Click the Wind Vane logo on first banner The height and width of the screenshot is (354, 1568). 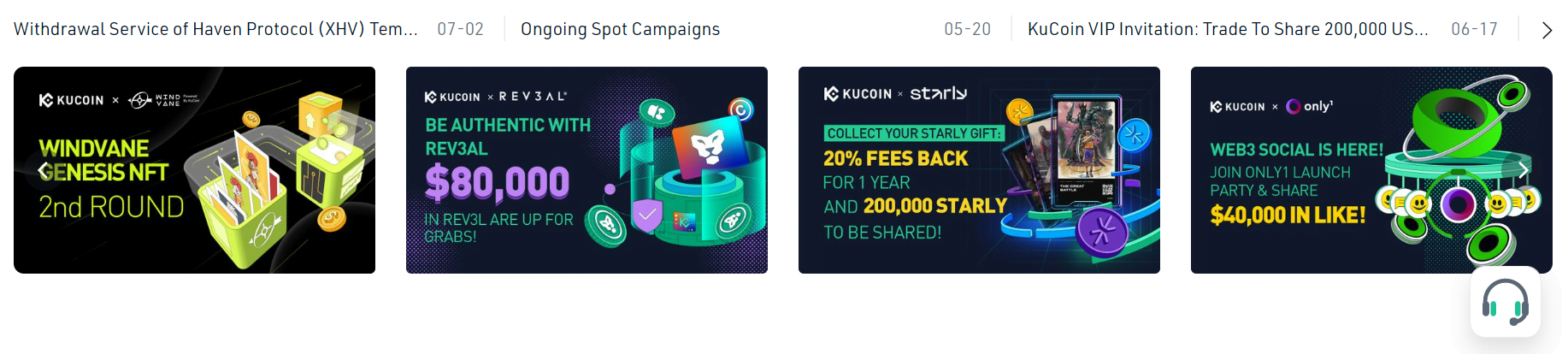tap(163, 100)
